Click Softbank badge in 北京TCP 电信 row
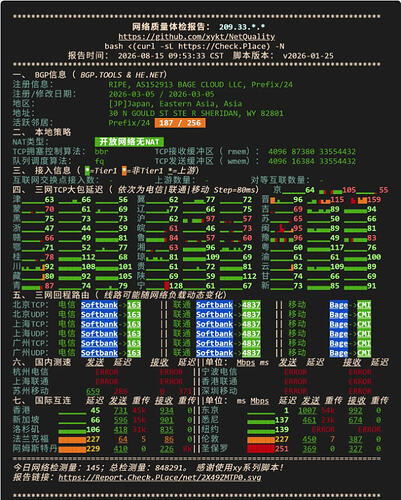The width and height of the screenshot is (401, 500). tap(99, 305)
